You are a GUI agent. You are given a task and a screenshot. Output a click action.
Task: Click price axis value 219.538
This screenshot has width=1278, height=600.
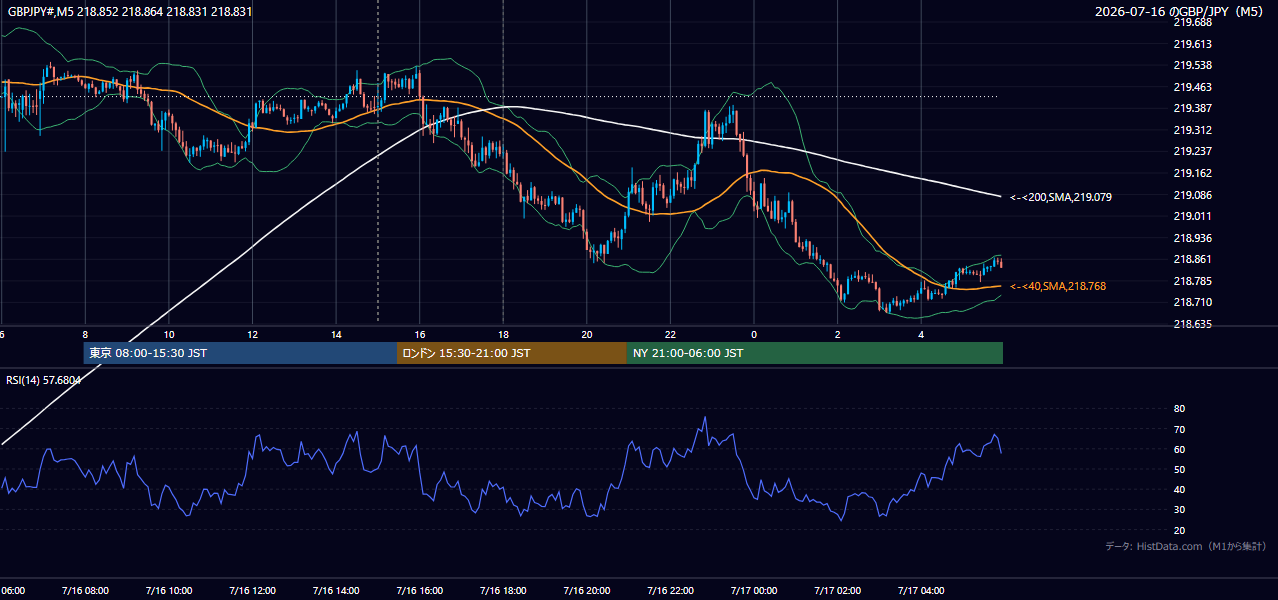coord(1193,65)
